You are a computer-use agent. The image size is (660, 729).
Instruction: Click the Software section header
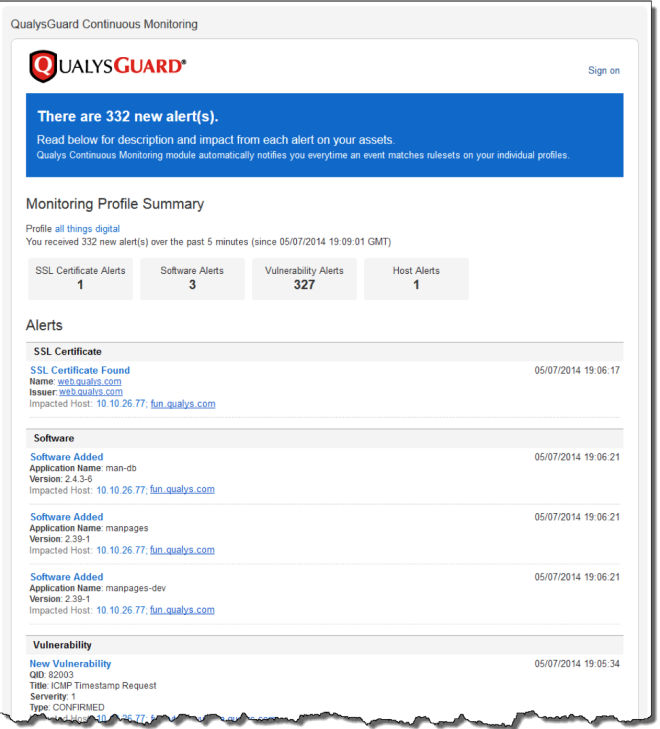coord(324,438)
